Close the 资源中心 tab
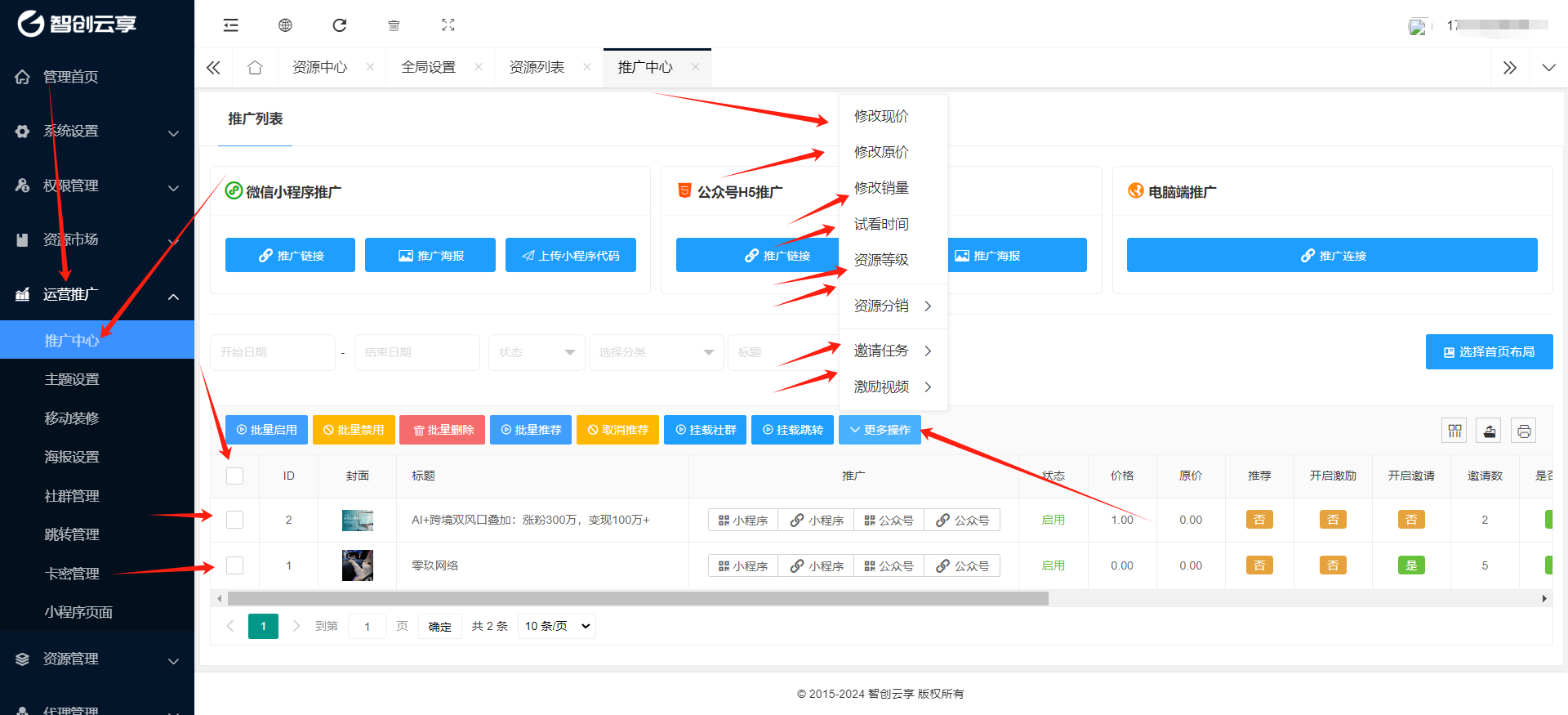The width and height of the screenshot is (1568, 715). [x=370, y=67]
